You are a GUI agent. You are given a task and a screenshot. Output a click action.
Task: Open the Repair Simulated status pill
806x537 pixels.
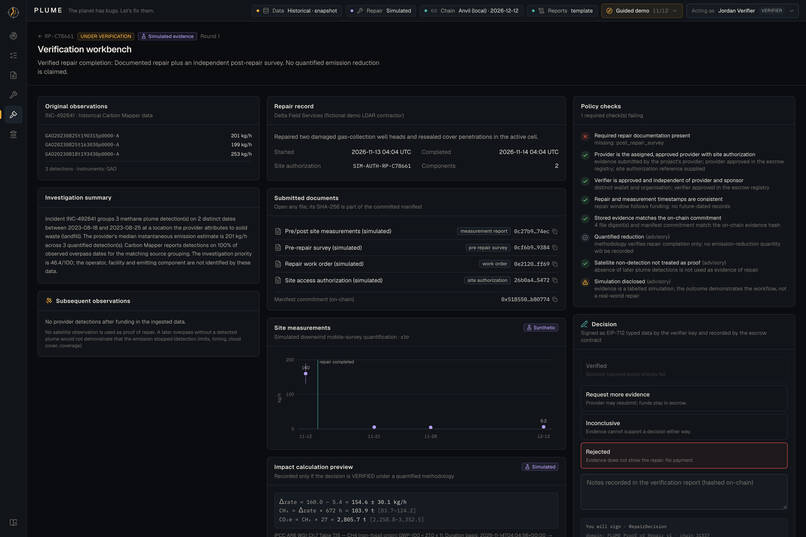pos(381,11)
